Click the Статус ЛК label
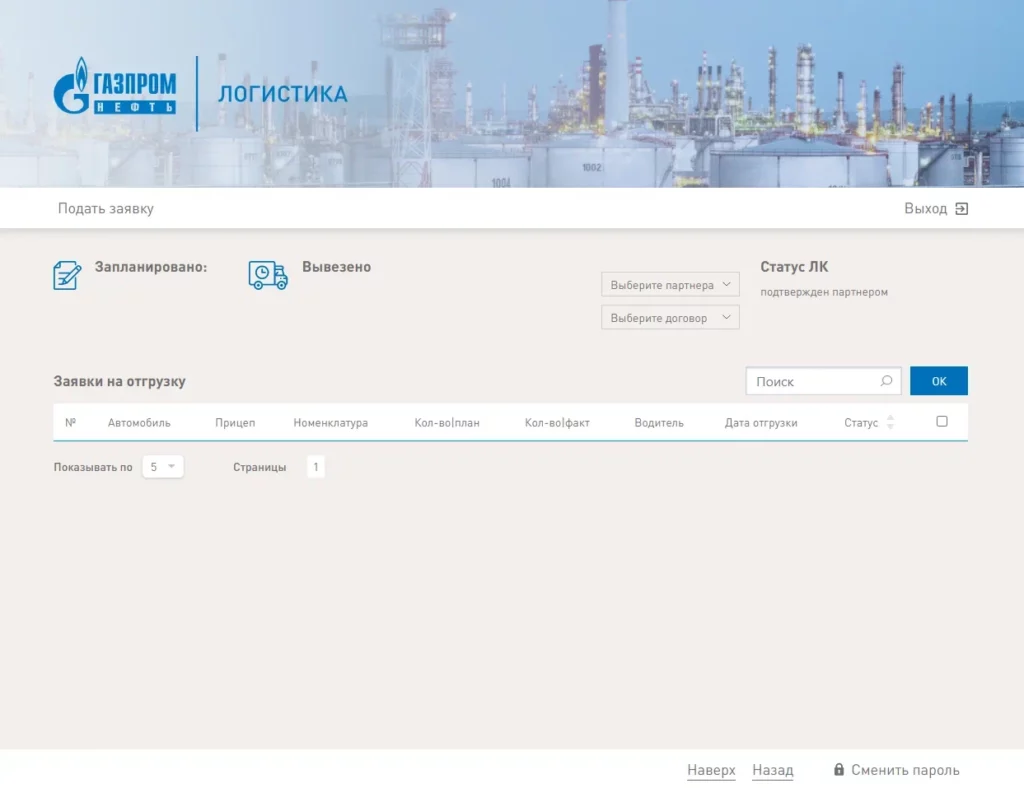This screenshot has width=1024, height=788. tap(794, 266)
